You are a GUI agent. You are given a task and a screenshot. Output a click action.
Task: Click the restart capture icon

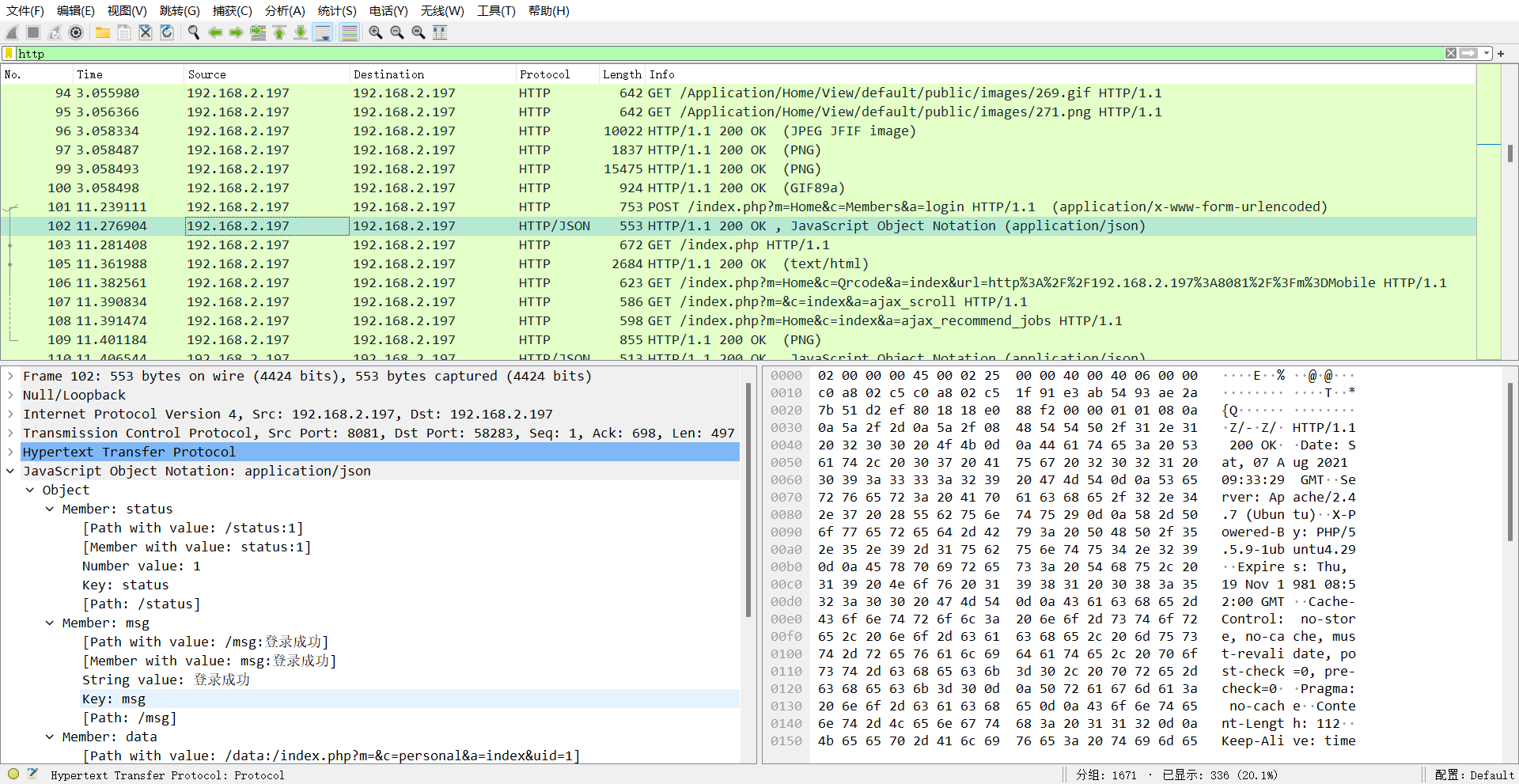point(54,32)
